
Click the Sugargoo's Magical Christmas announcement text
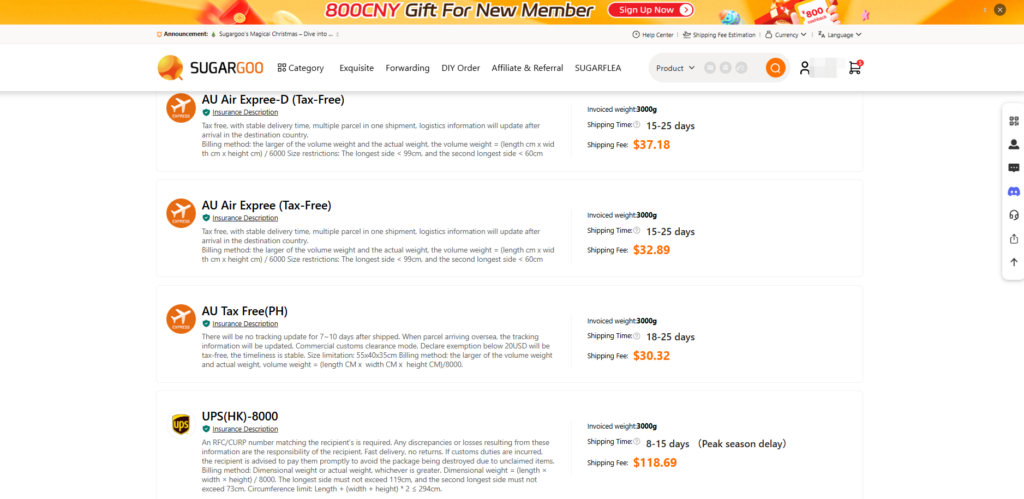pyautogui.click(x=275, y=34)
